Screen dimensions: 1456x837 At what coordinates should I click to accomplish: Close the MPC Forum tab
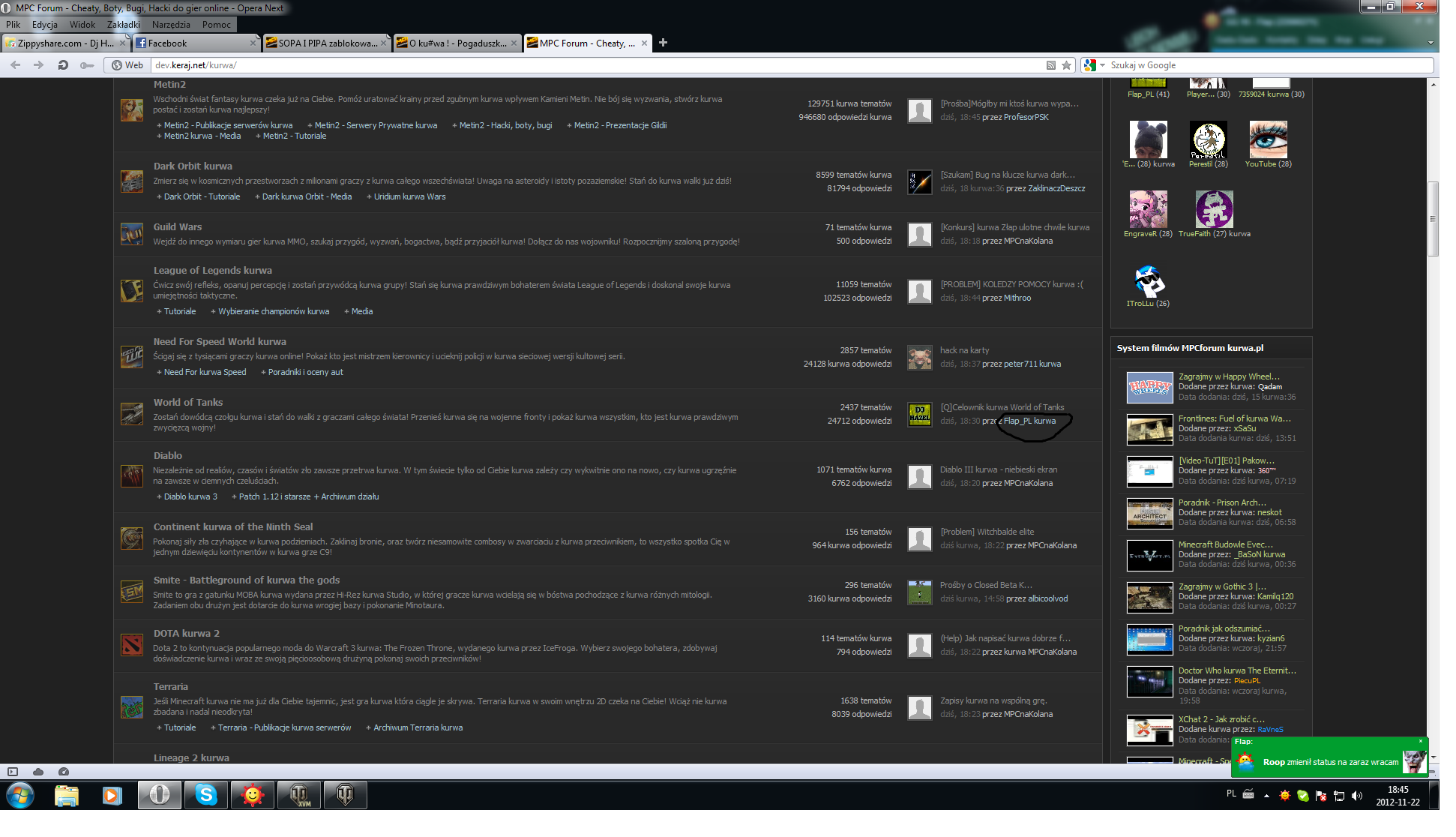pyautogui.click(x=644, y=43)
